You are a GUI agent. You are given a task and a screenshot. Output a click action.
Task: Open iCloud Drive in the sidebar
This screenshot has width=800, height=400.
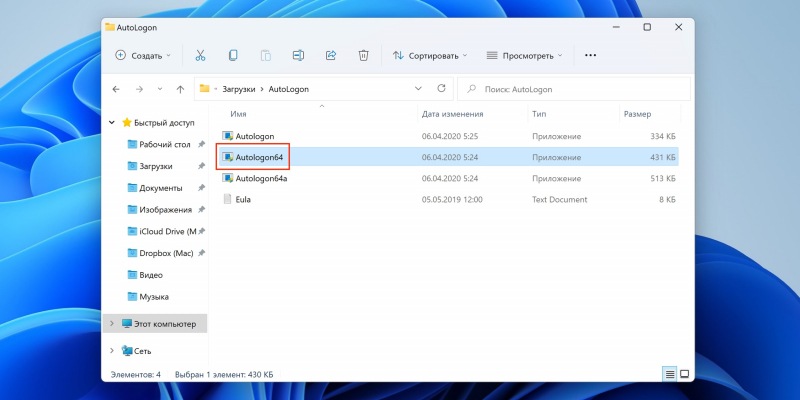click(168, 231)
